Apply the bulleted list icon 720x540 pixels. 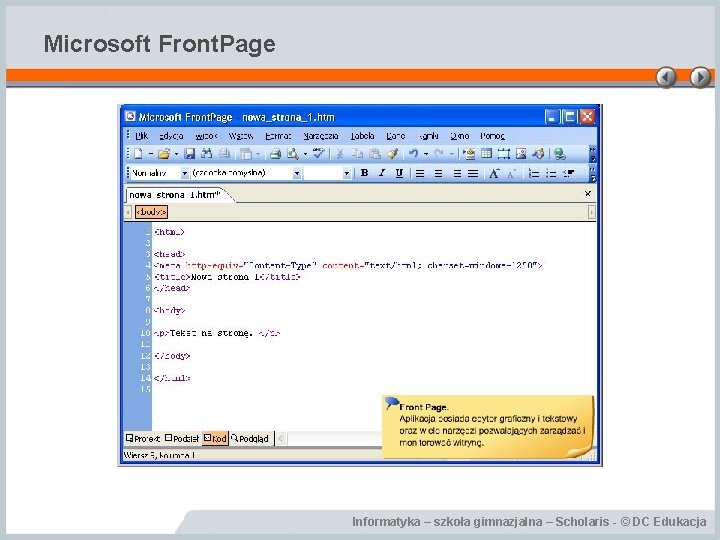pos(551,173)
